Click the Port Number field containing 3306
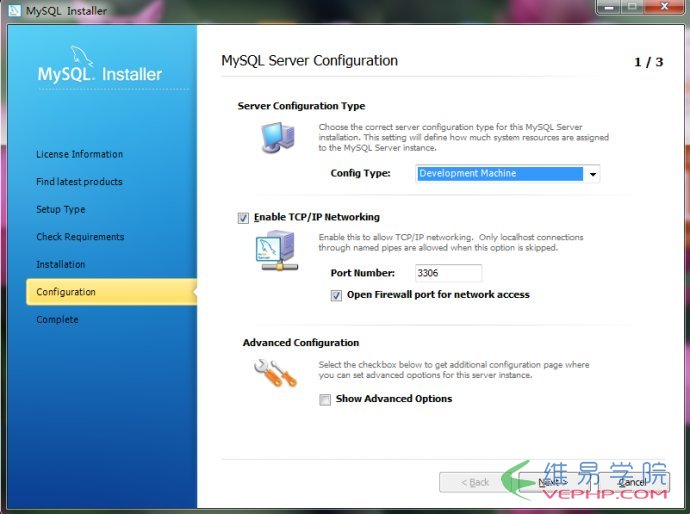The image size is (690, 514). coord(448,273)
